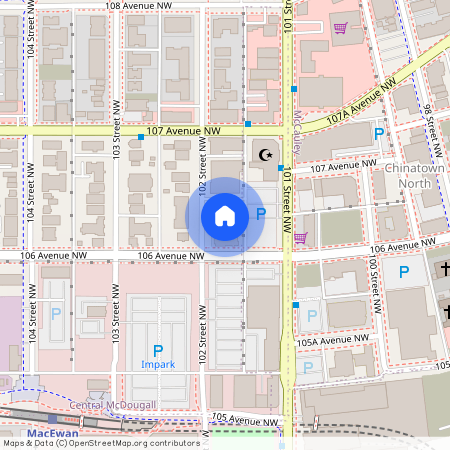Image resolution: width=450 pixels, height=450 pixels.
Task: Click the Chinatown North neighbourhood label
Action: [x=415, y=176]
